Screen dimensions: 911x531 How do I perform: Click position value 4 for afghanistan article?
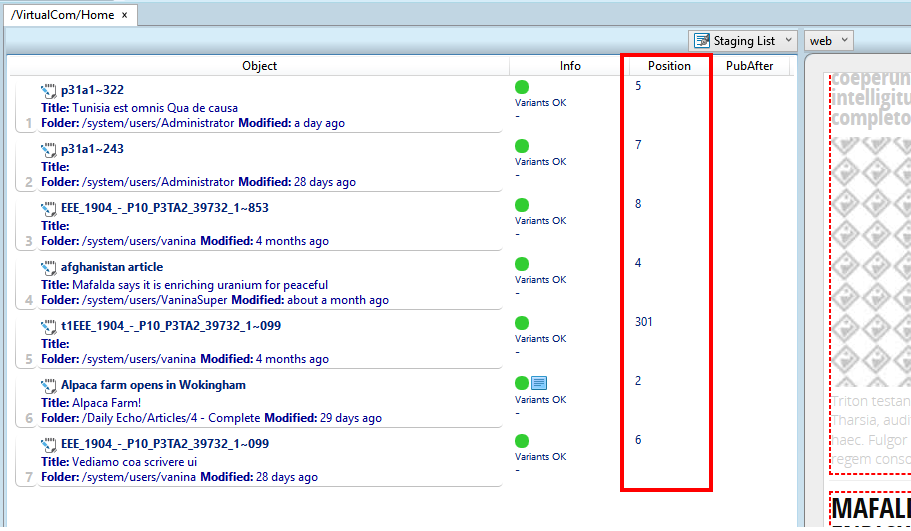click(x=638, y=263)
